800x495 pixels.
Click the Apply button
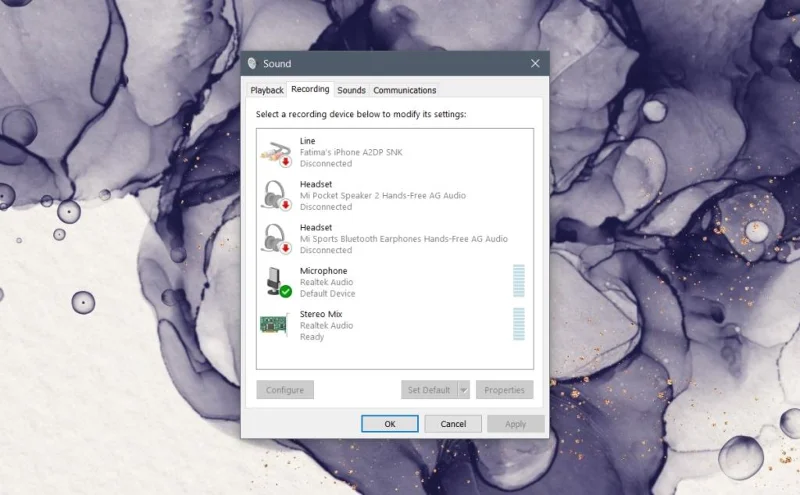tap(515, 424)
